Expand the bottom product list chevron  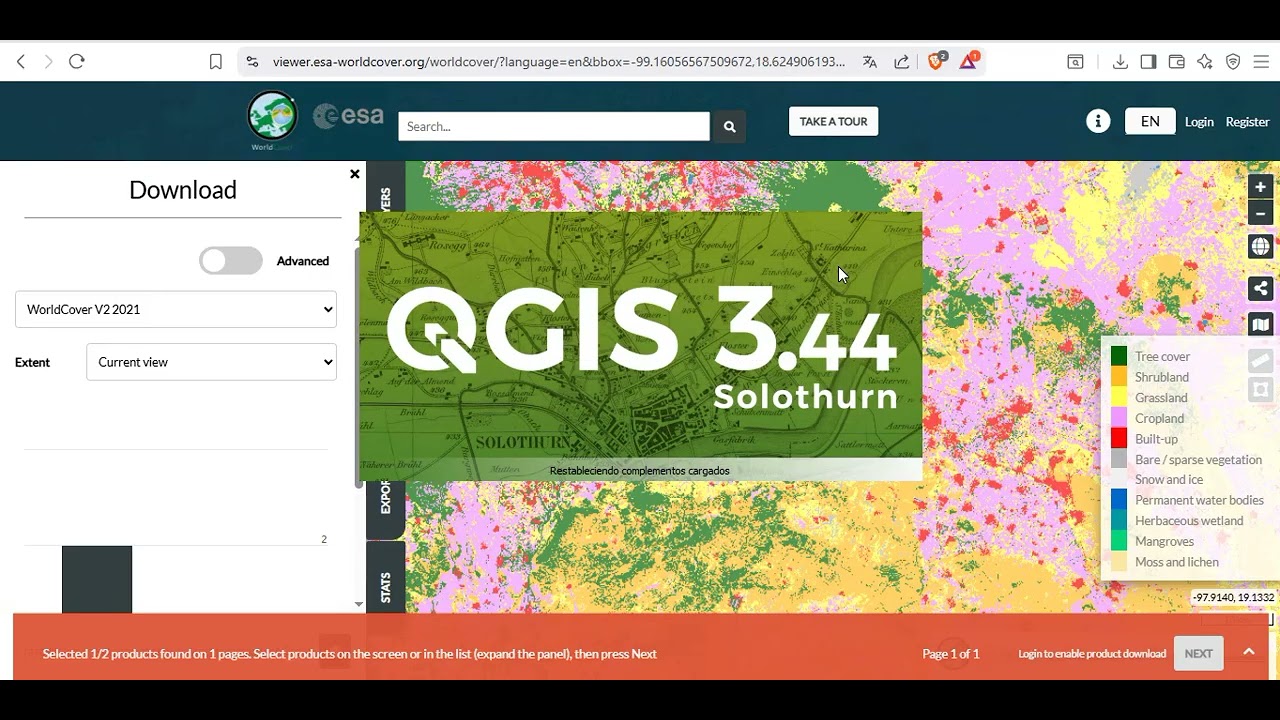[x=1249, y=652]
